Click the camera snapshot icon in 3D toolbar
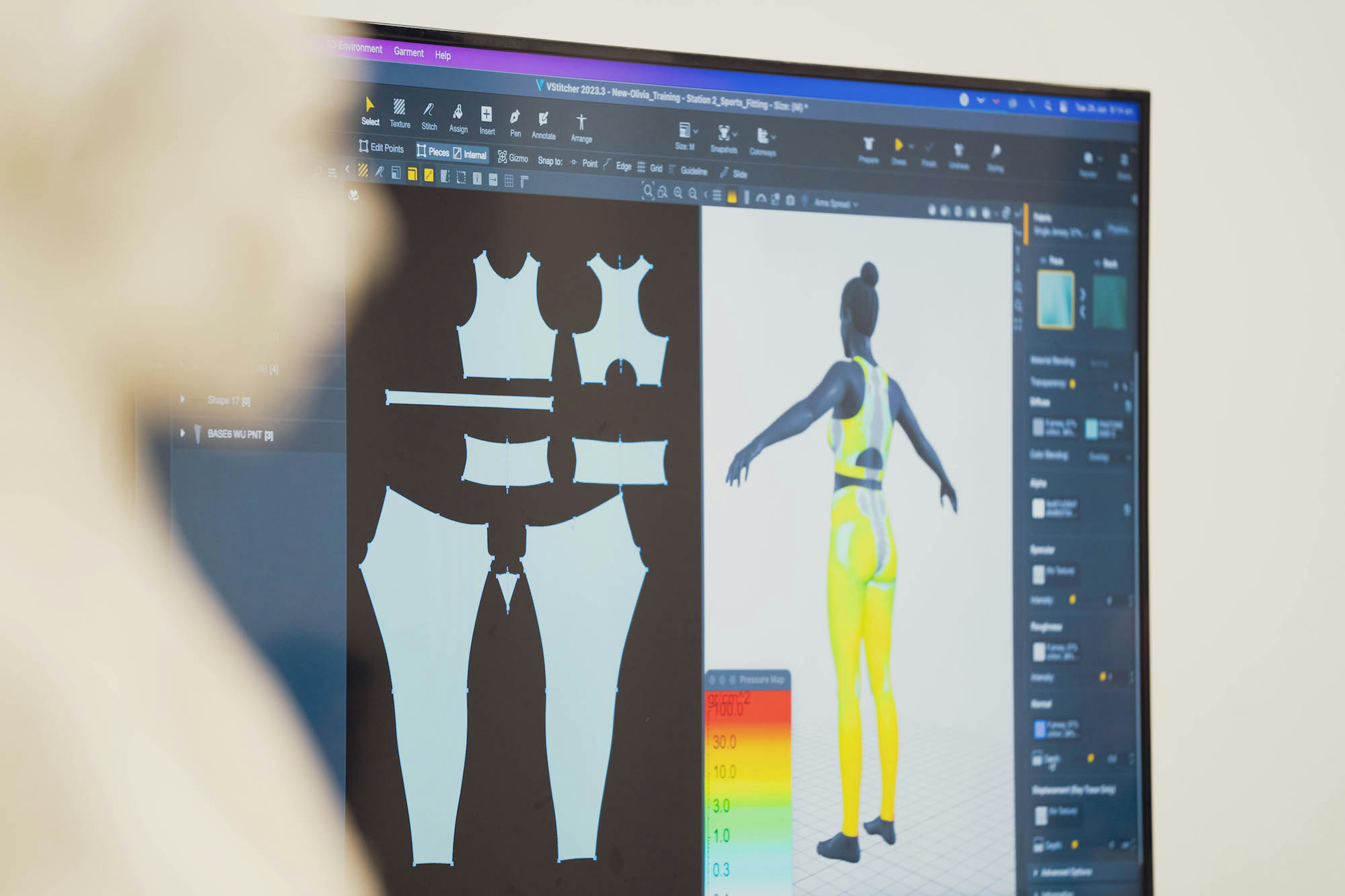The height and width of the screenshot is (896, 1345). 790,200
